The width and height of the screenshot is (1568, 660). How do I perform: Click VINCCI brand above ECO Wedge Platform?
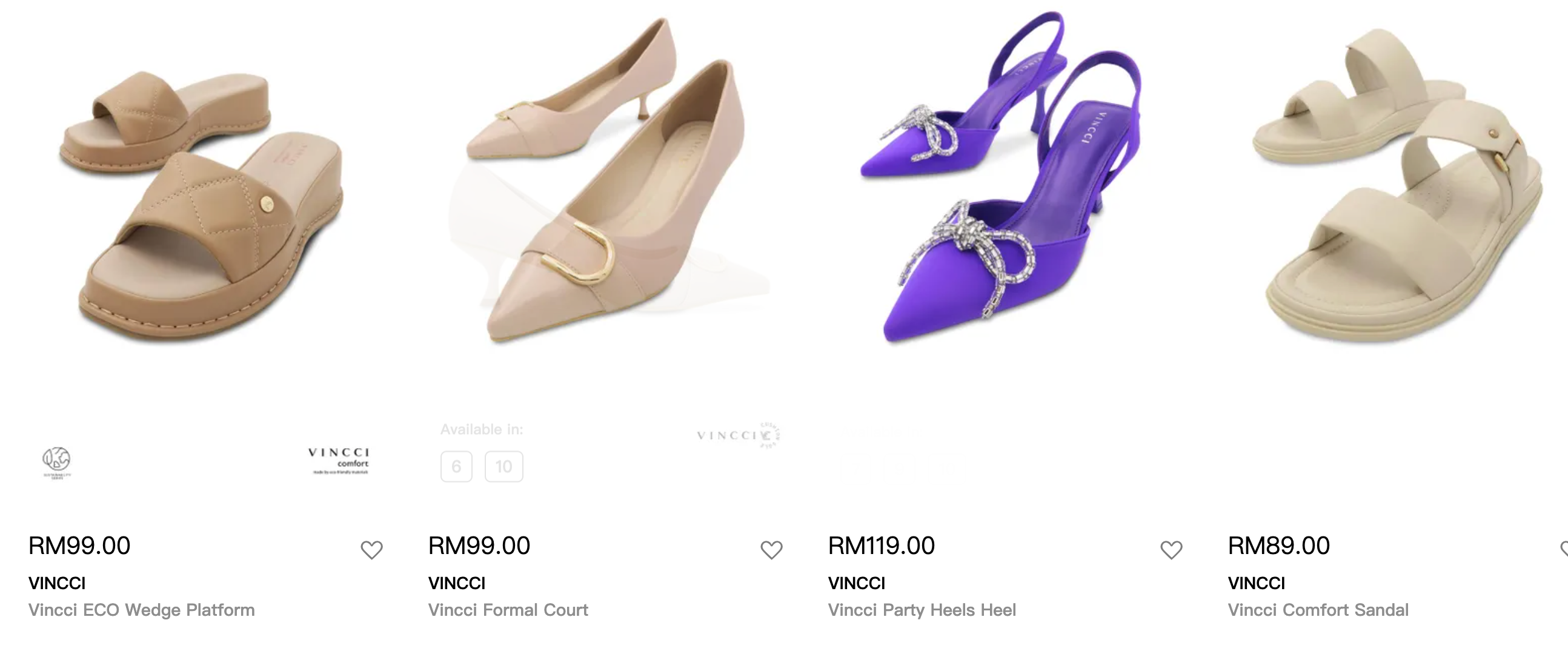(x=56, y=583)
